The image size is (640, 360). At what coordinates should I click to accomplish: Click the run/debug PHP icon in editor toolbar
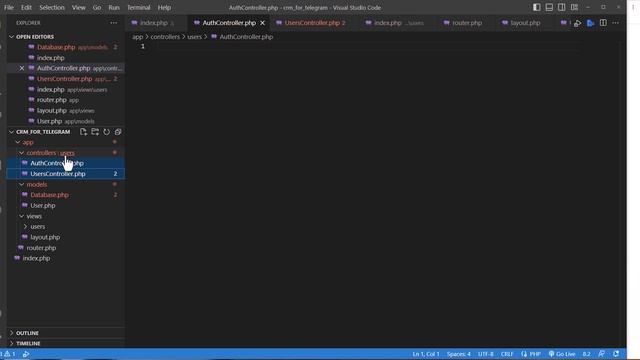pos(578,23)
